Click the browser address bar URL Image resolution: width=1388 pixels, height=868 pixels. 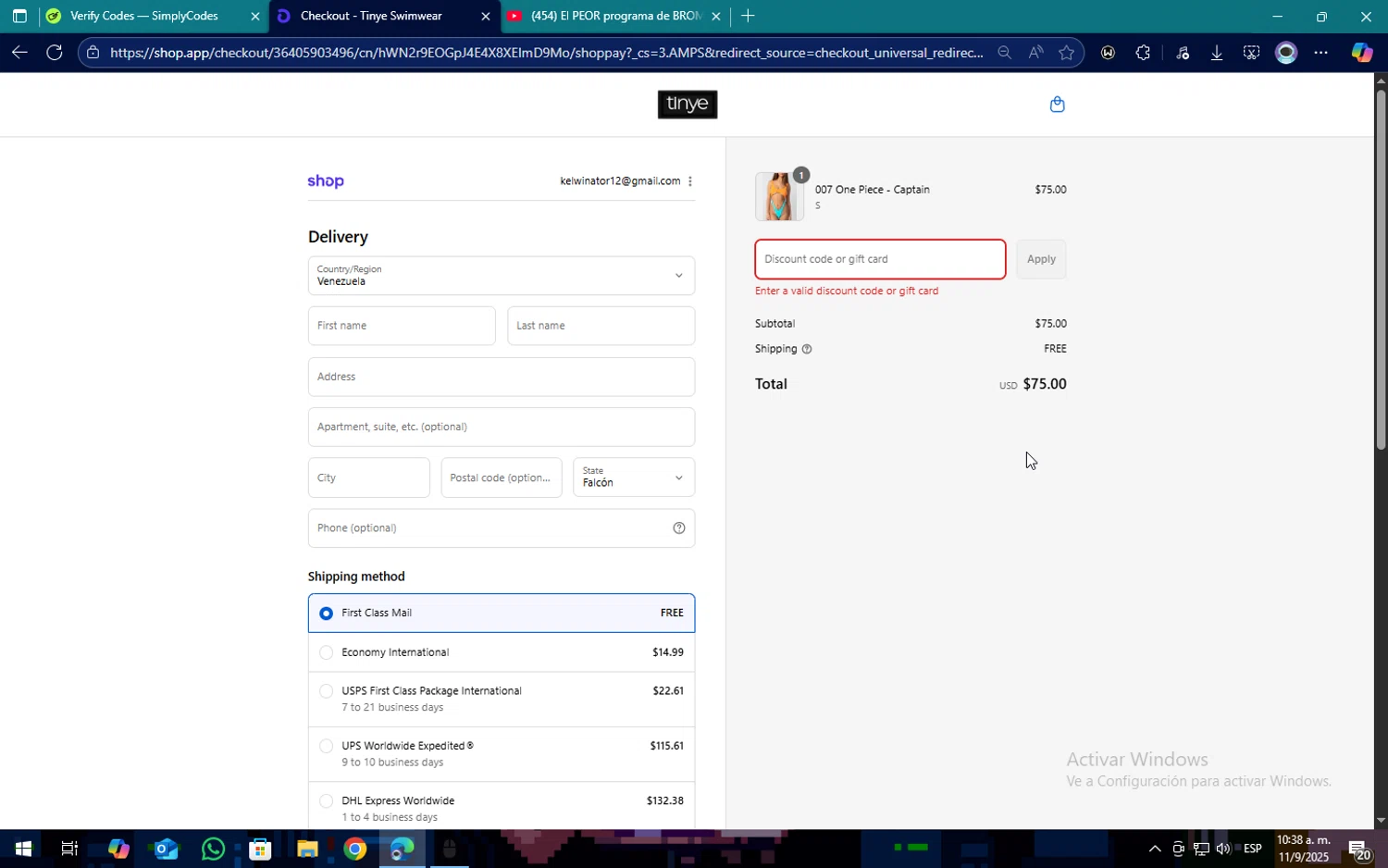tap(546, 53)
